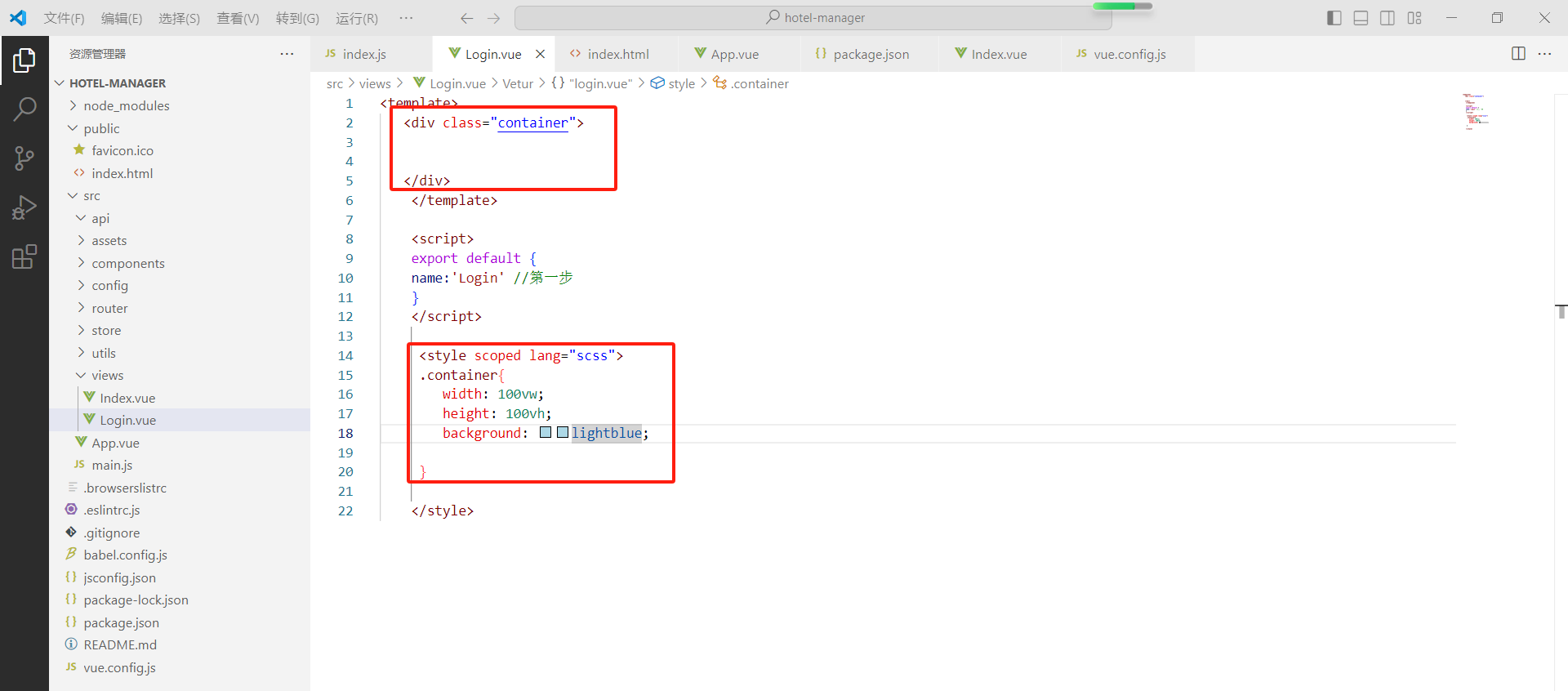Click the views breadcrumb segment
Image resolution: width=1568 pixels, height=691 pixels.
tap(375, 83)
